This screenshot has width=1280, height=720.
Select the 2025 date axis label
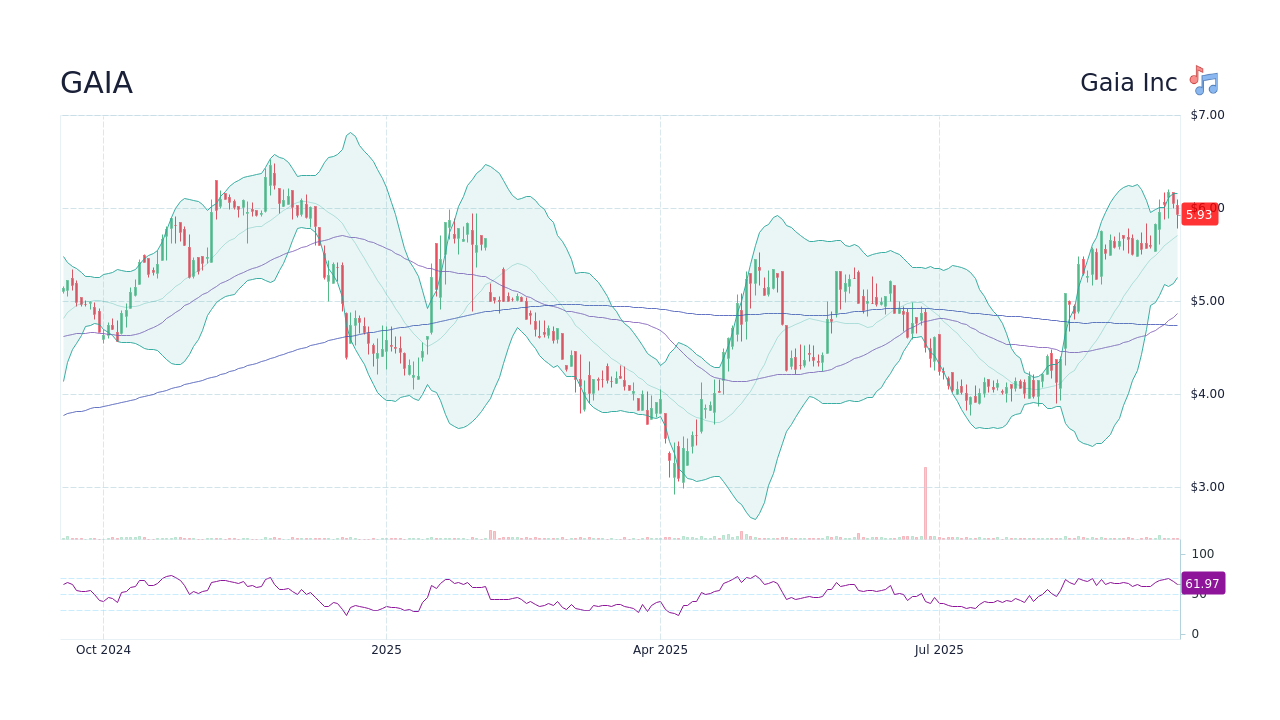tap(386, 650)
